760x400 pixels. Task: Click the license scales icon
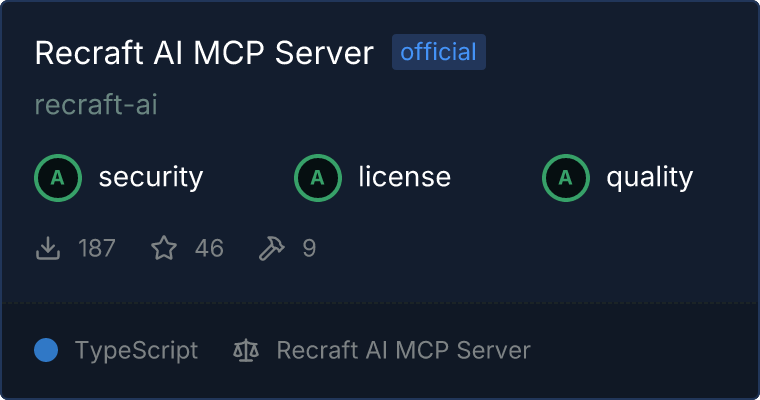[x=246, y=350]
